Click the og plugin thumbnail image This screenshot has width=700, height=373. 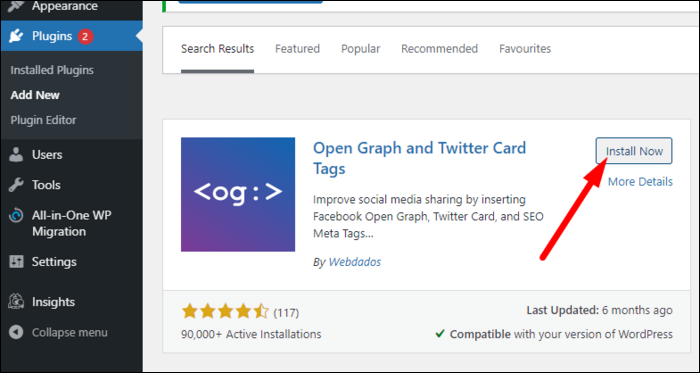[238, 195]
